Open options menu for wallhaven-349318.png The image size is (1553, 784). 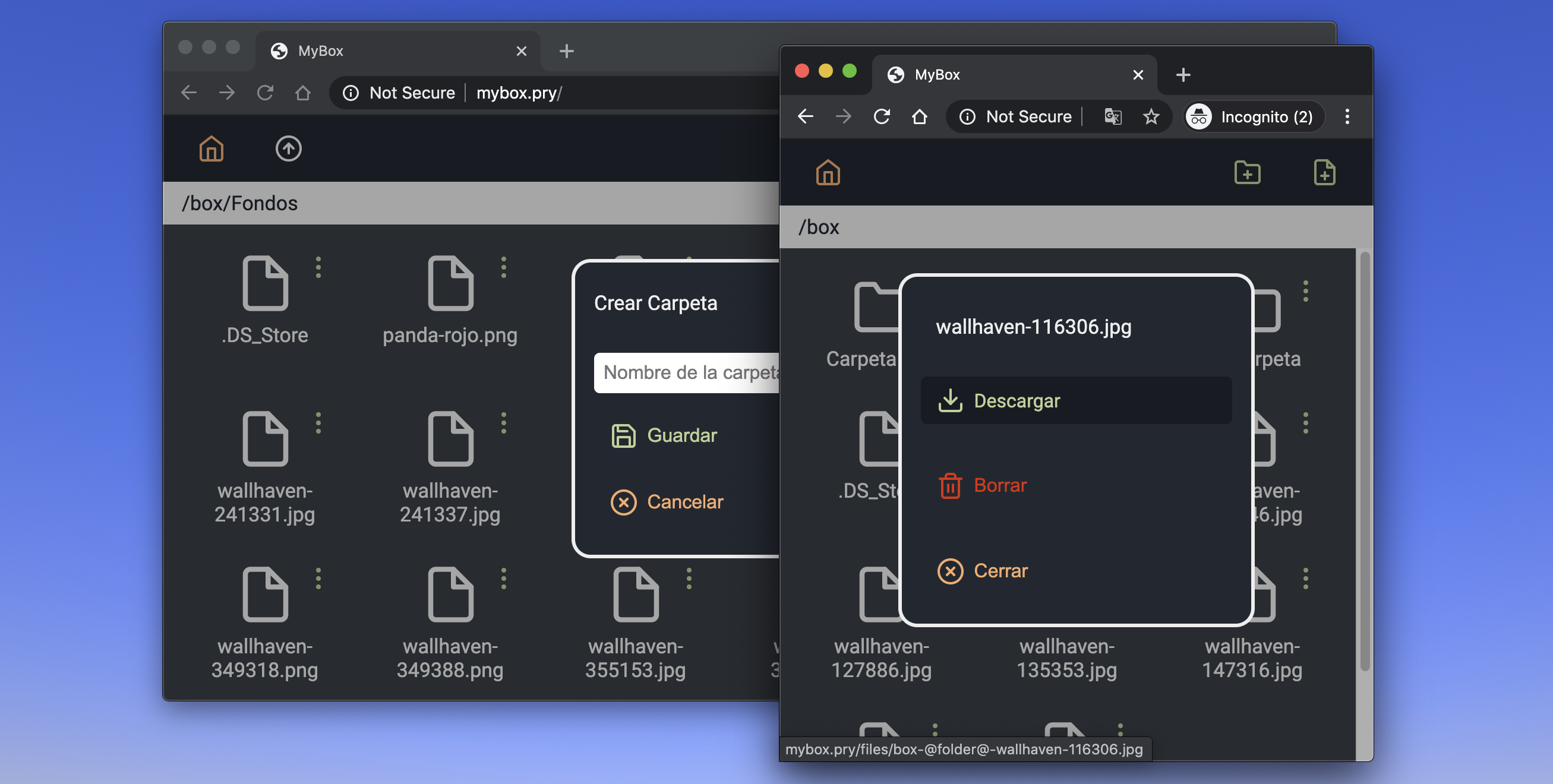tap(318, 578)
